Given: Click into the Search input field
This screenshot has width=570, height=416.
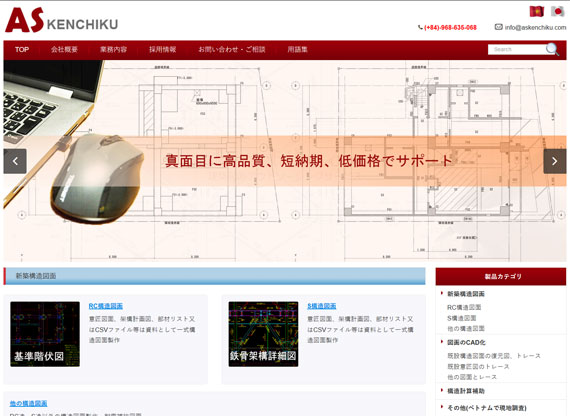Looking at the screenshot, I should [x=517, y=49].
